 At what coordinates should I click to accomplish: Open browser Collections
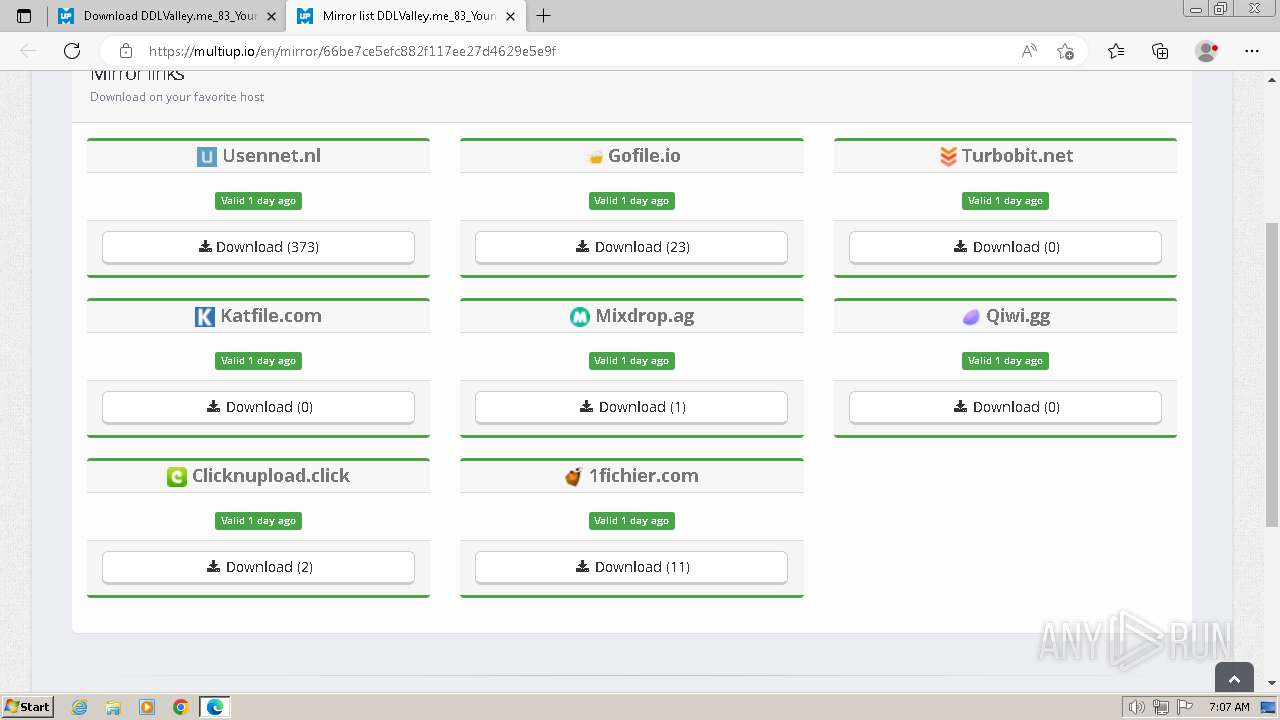(x=1160, y=51)
